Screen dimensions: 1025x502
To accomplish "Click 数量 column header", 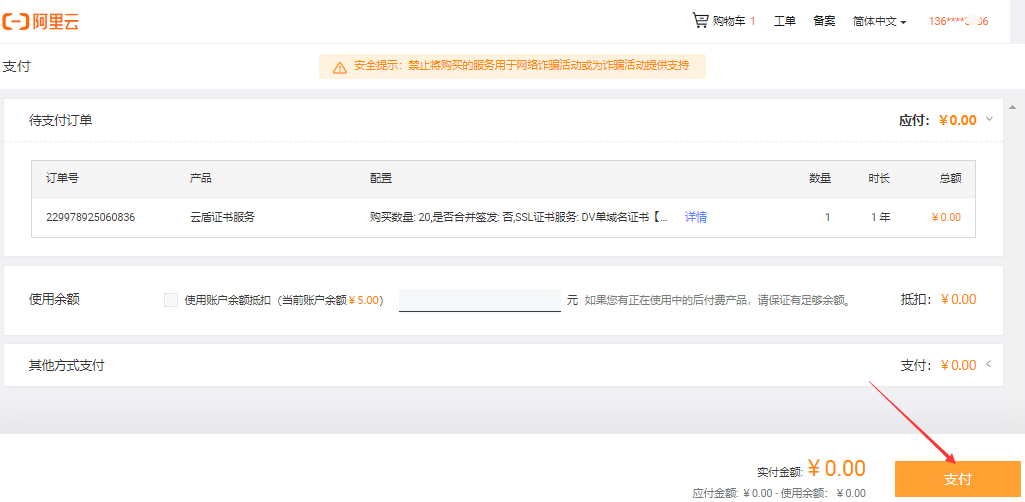I will (820, 178).
